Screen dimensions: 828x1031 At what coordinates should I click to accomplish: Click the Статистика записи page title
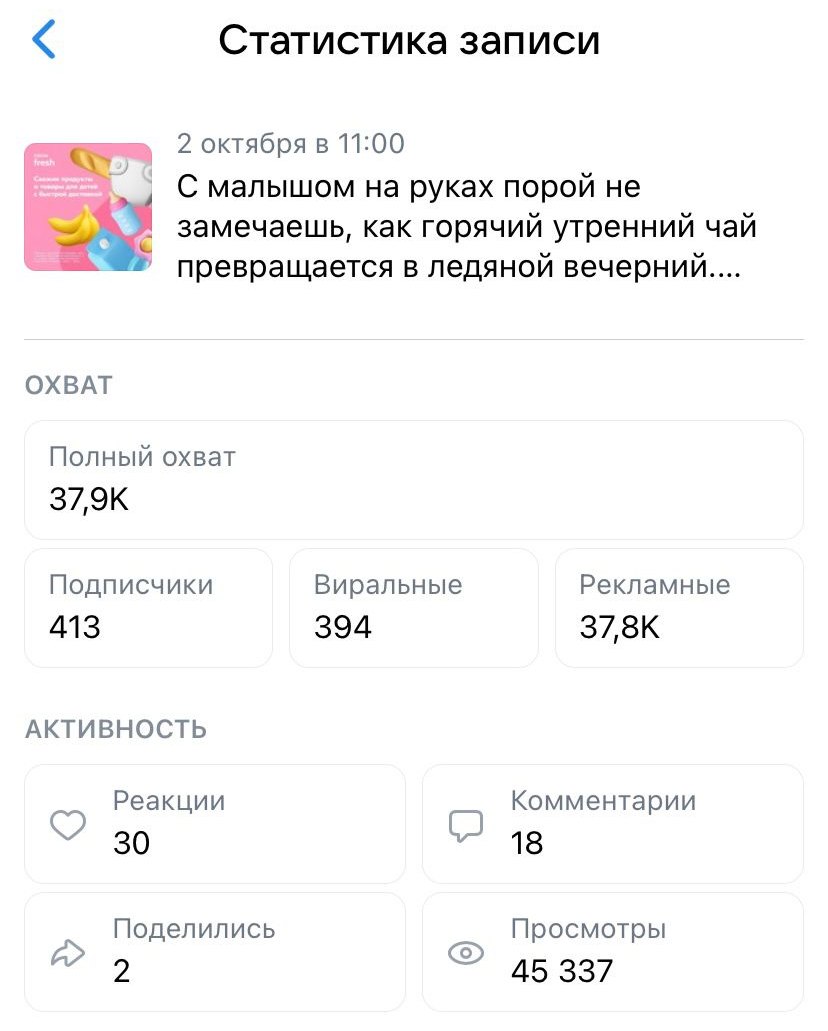coord(409,40)
